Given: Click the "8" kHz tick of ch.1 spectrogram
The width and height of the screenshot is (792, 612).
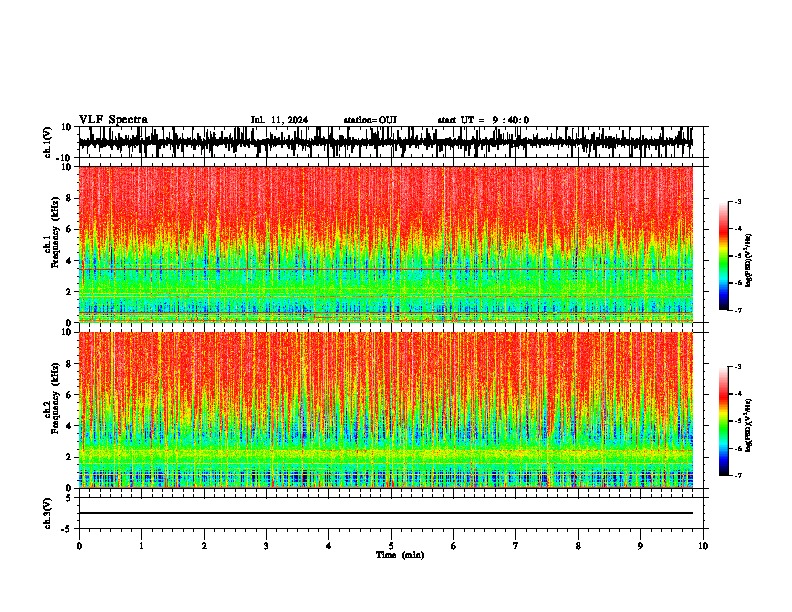Looking at the screenshot, I should pos(69,198).
